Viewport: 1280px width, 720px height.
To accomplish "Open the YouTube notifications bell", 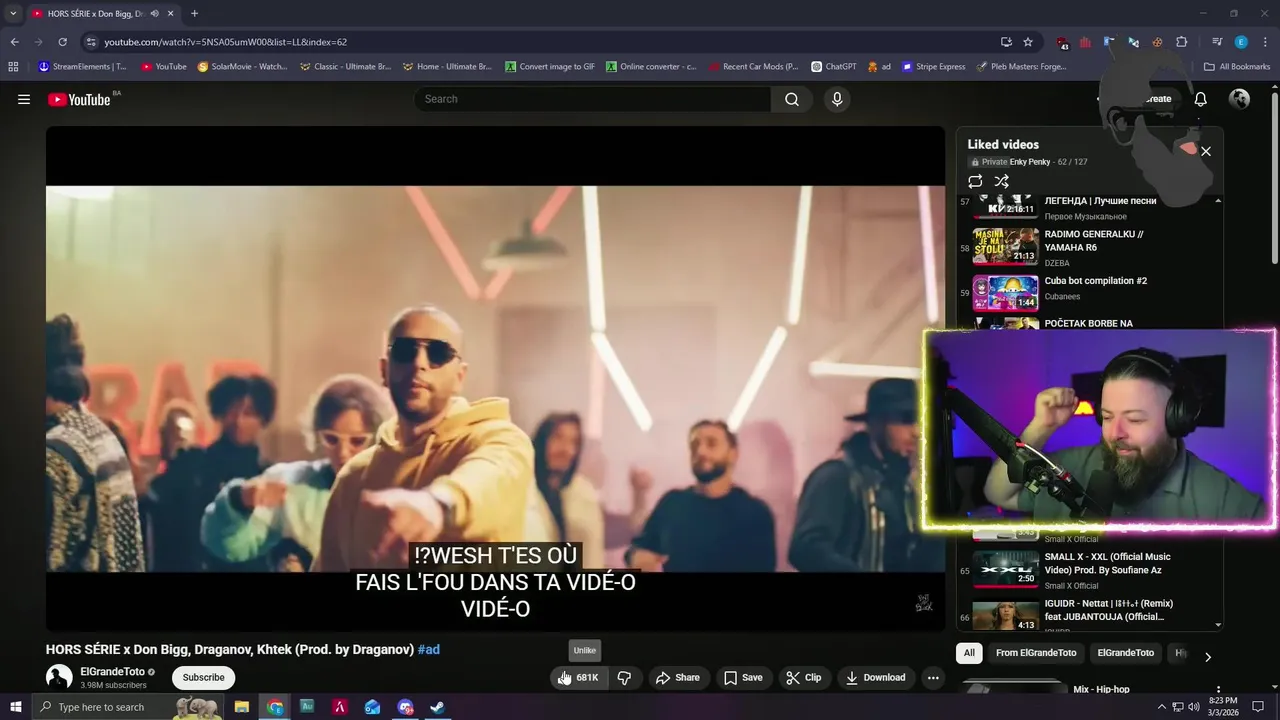I will [x=1201, y=99].
